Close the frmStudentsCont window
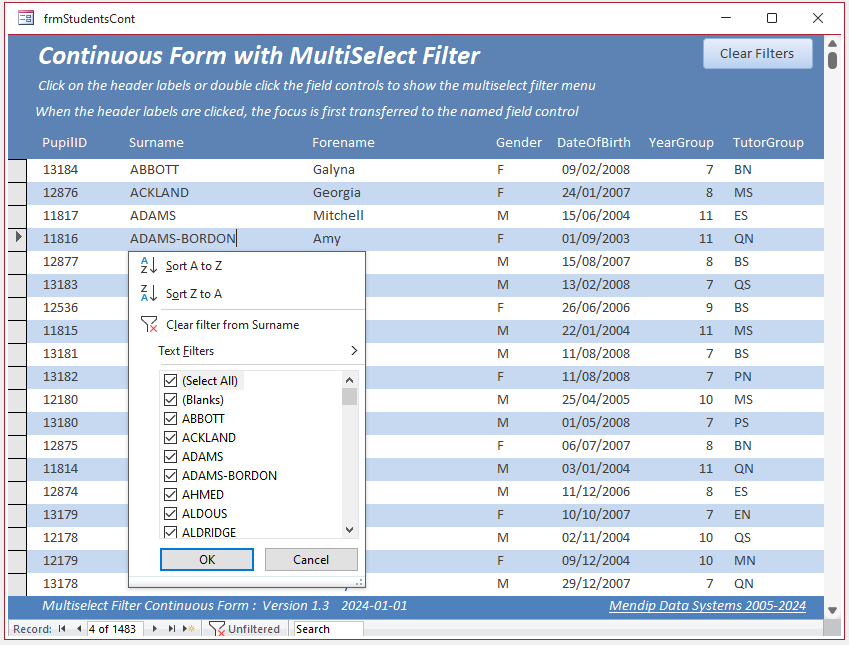The image size is (849, 645). [818, 18]
